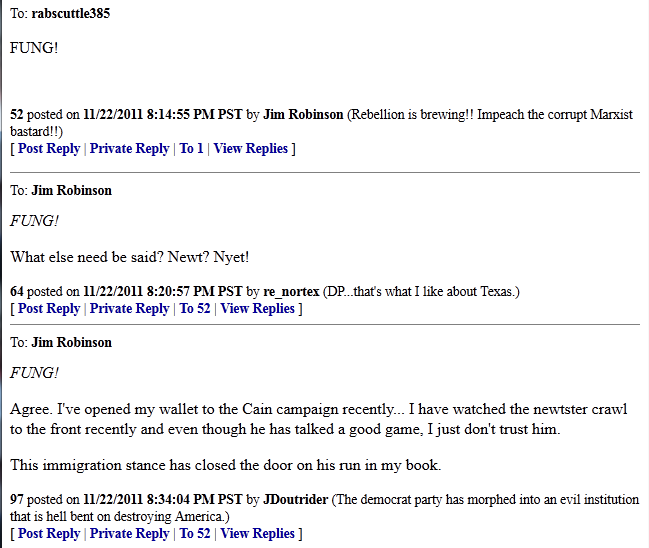Open Private Reply for Jim Robinson's post
Viewport: 649px width, 548px height.
coord(130,149)
